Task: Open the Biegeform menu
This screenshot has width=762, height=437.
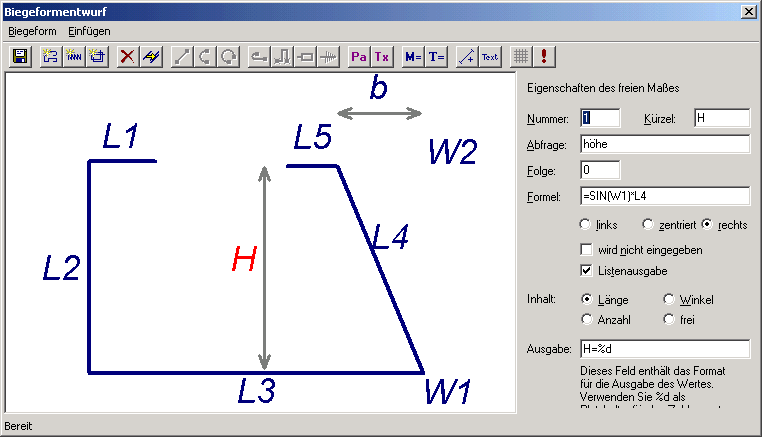Action: pyautogui.click(x=28, y=31)
